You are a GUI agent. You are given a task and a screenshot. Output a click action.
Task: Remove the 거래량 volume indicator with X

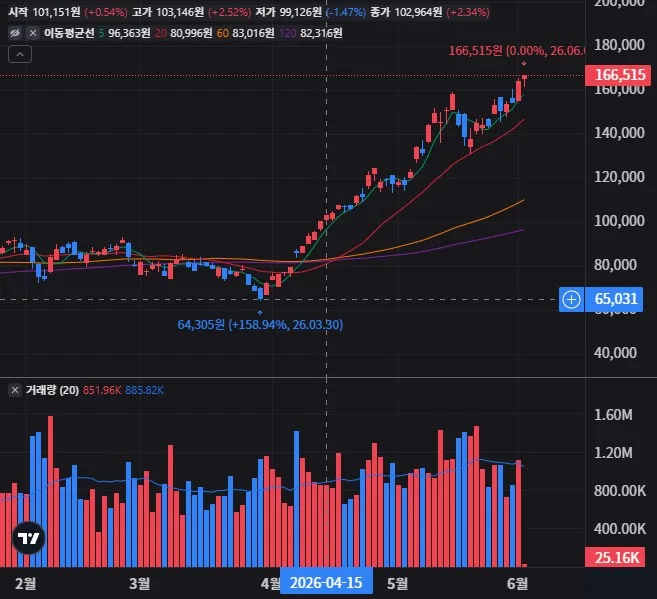15,390
